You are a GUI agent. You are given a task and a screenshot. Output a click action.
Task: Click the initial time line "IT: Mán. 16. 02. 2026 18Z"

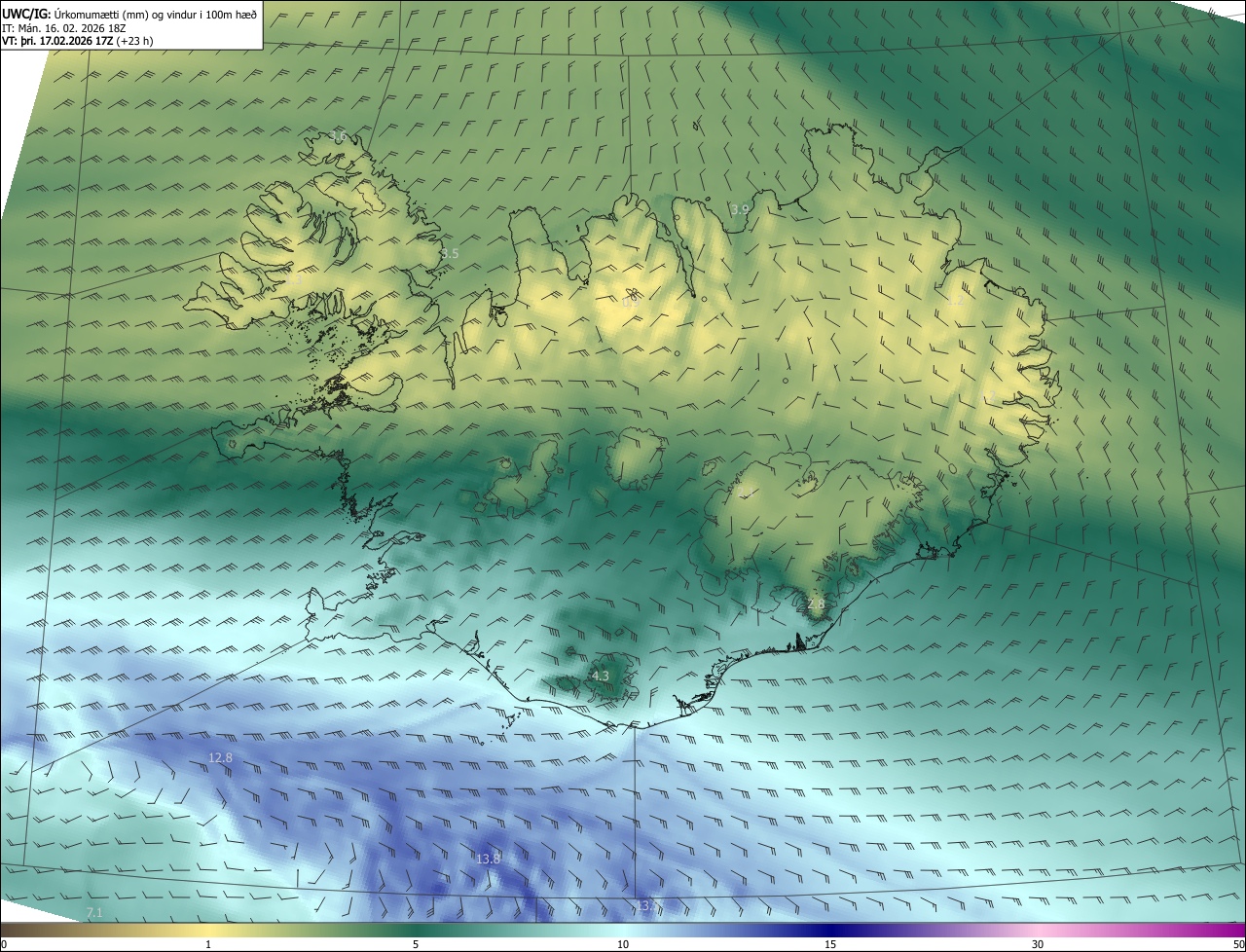[64, 28]
